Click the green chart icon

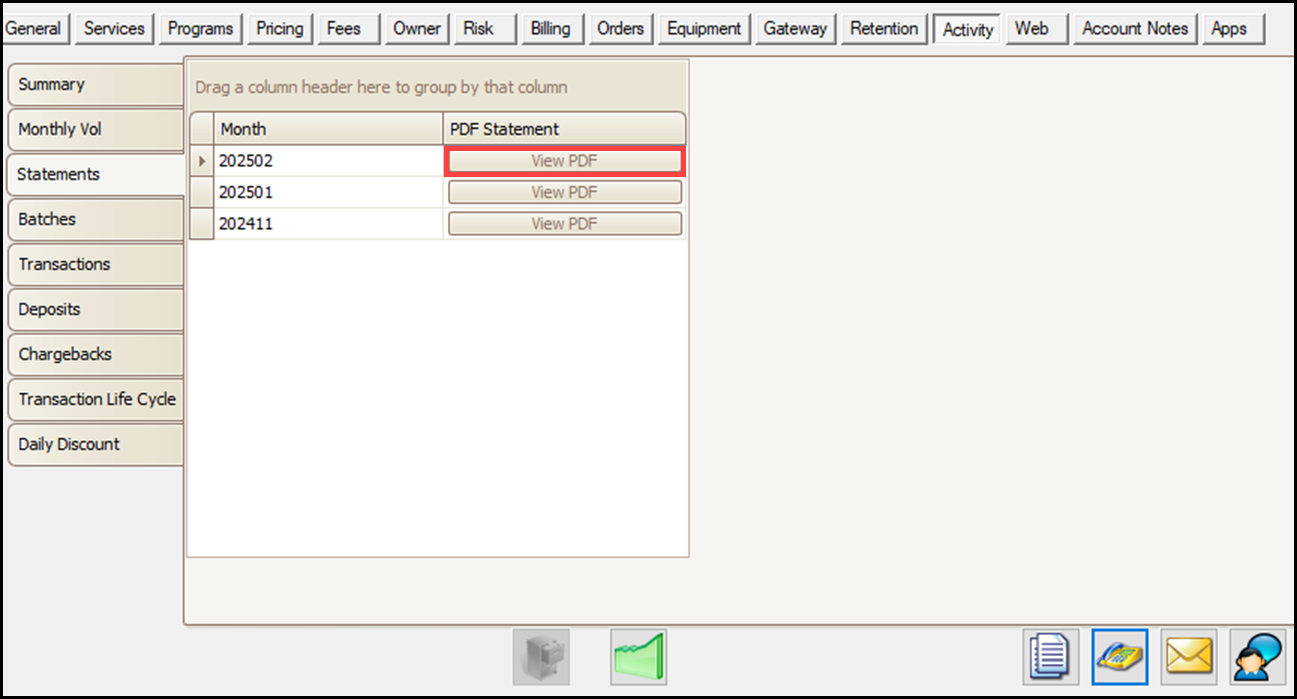tap(638, 657)
